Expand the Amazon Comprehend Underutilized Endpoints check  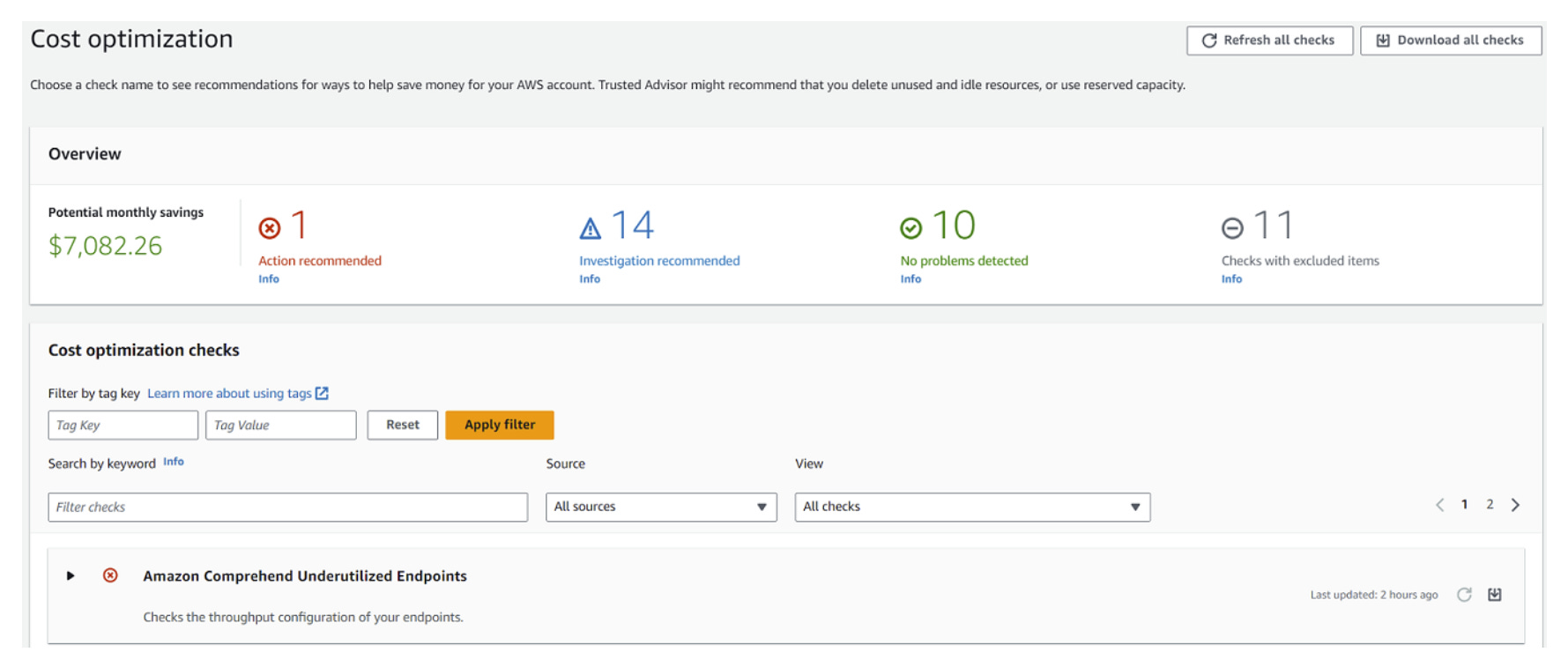coord(71,575)
